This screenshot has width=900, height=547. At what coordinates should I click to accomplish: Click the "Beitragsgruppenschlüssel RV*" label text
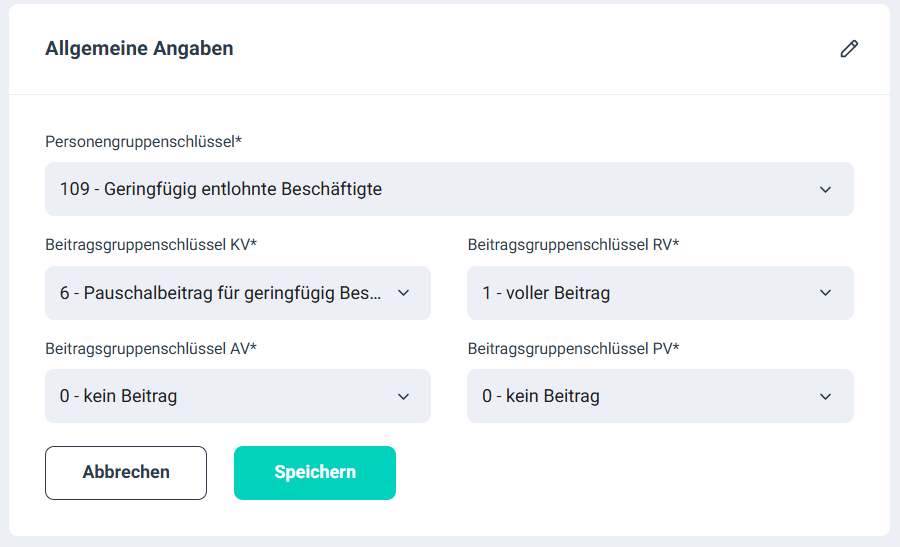[x=573, y=244]
